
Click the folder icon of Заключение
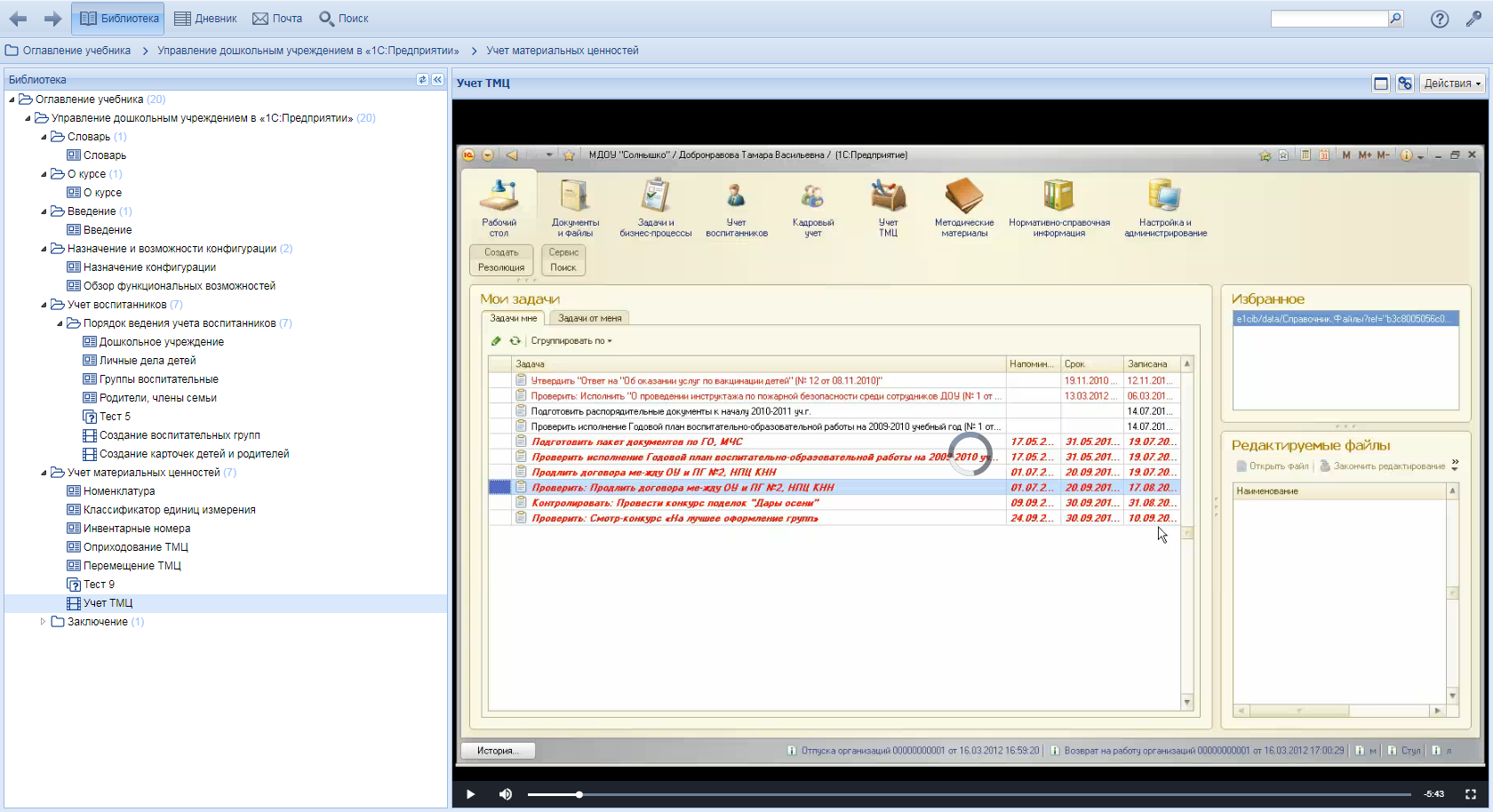click(58, 622)
